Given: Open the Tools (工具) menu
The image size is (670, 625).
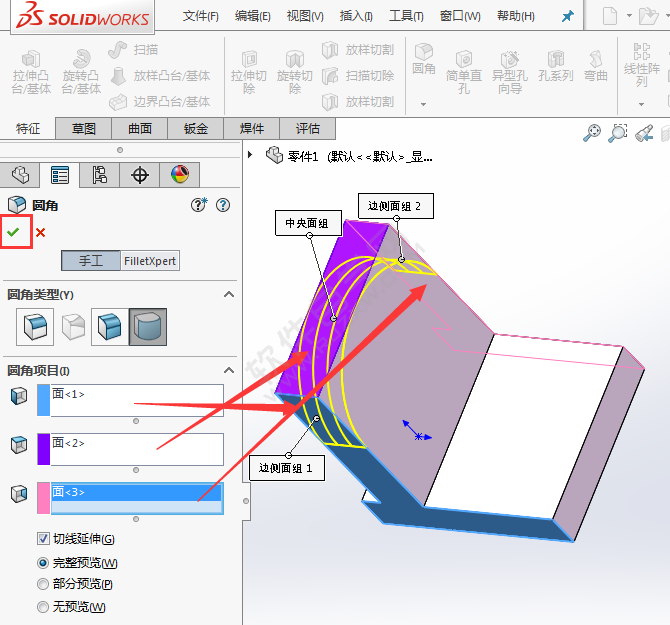Looking at the screenshot, I should pyautogui.click(x=406, y=16).
